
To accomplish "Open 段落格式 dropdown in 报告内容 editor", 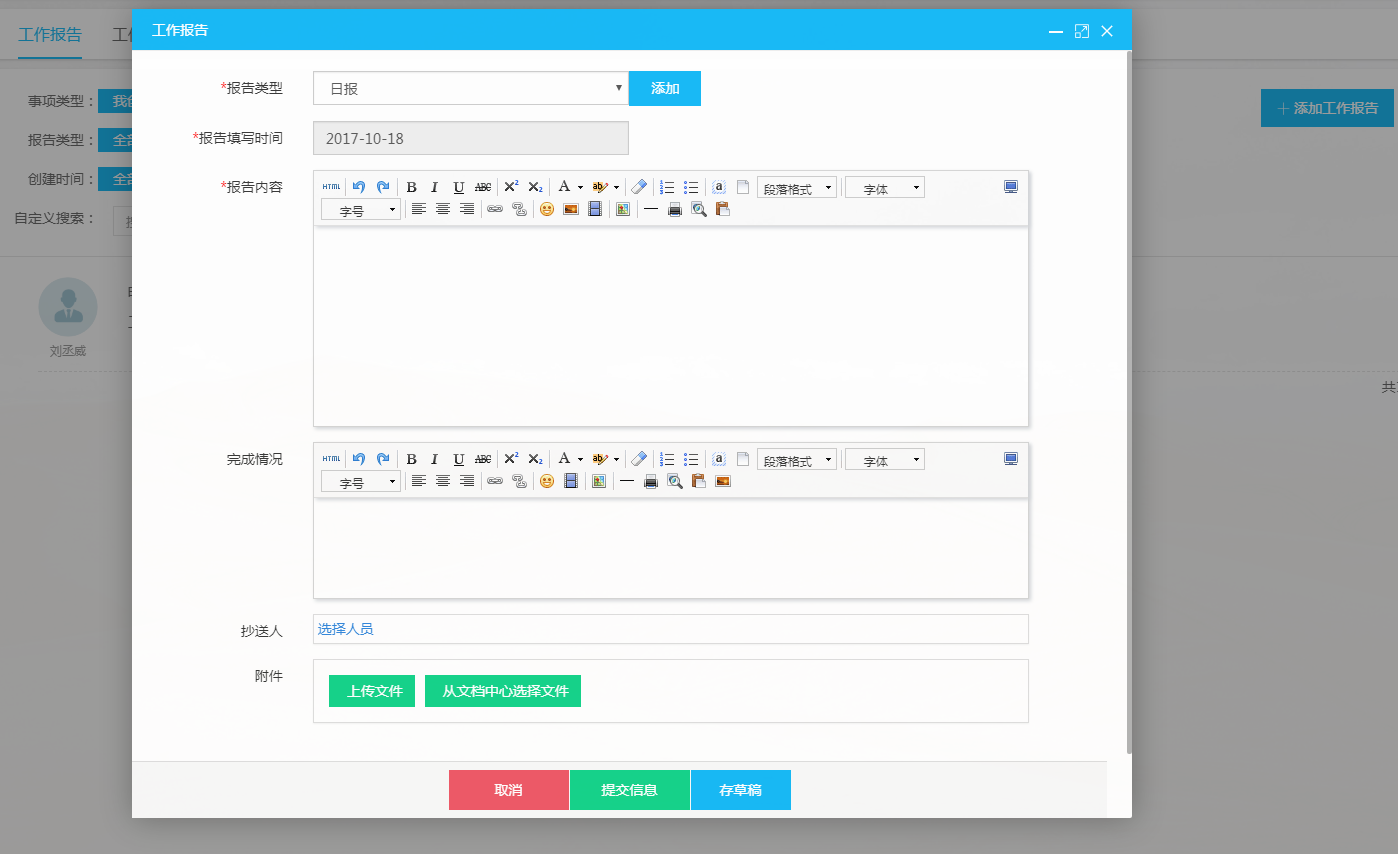I will coord(796,188).
